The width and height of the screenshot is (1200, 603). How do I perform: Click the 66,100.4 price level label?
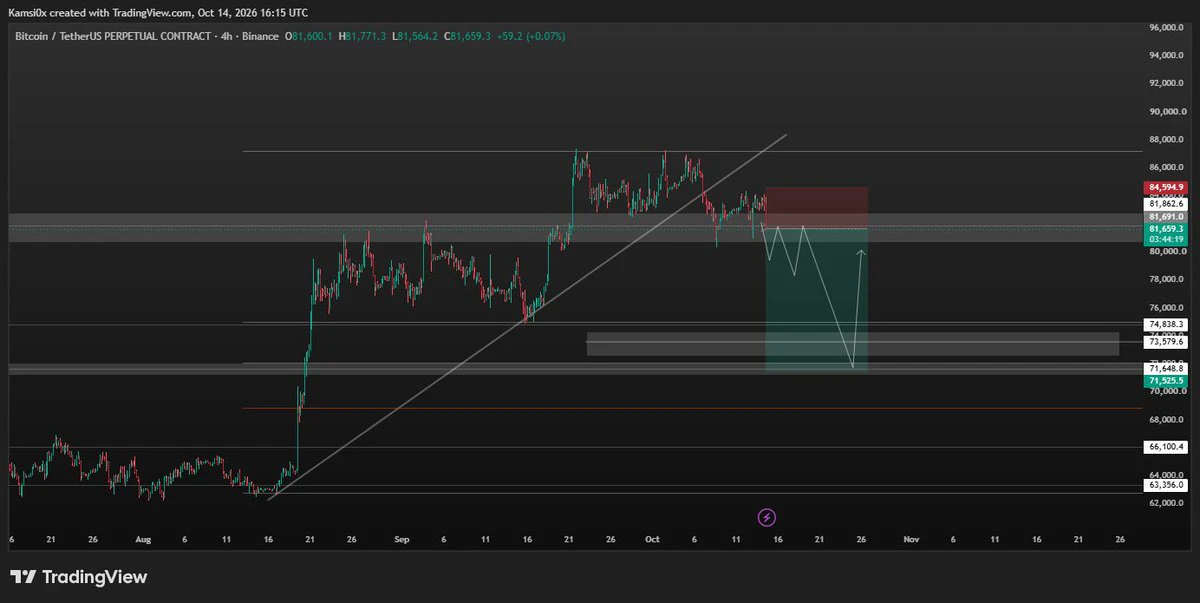point(1166,447)
